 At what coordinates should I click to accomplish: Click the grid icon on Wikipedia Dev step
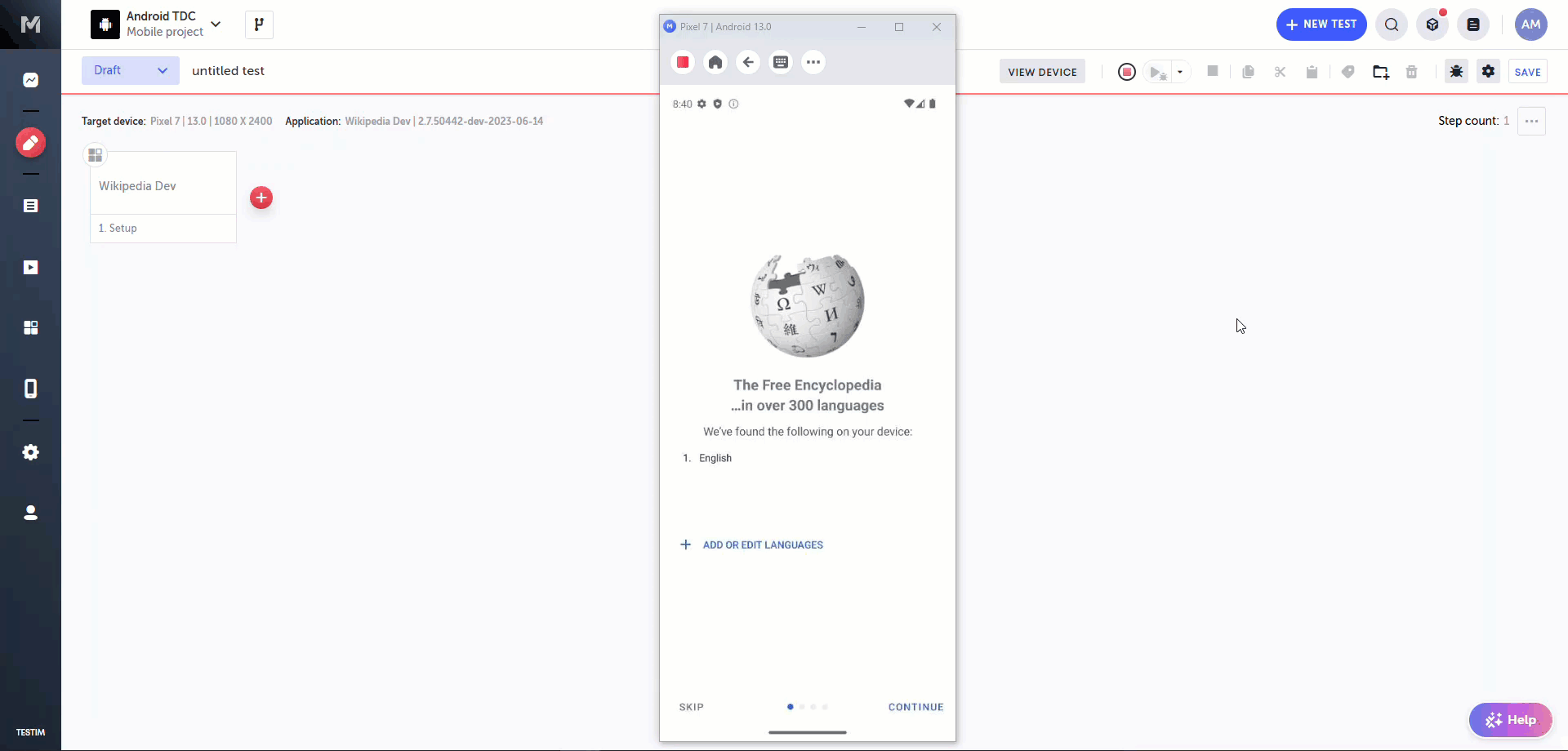(x=96, y=154)
